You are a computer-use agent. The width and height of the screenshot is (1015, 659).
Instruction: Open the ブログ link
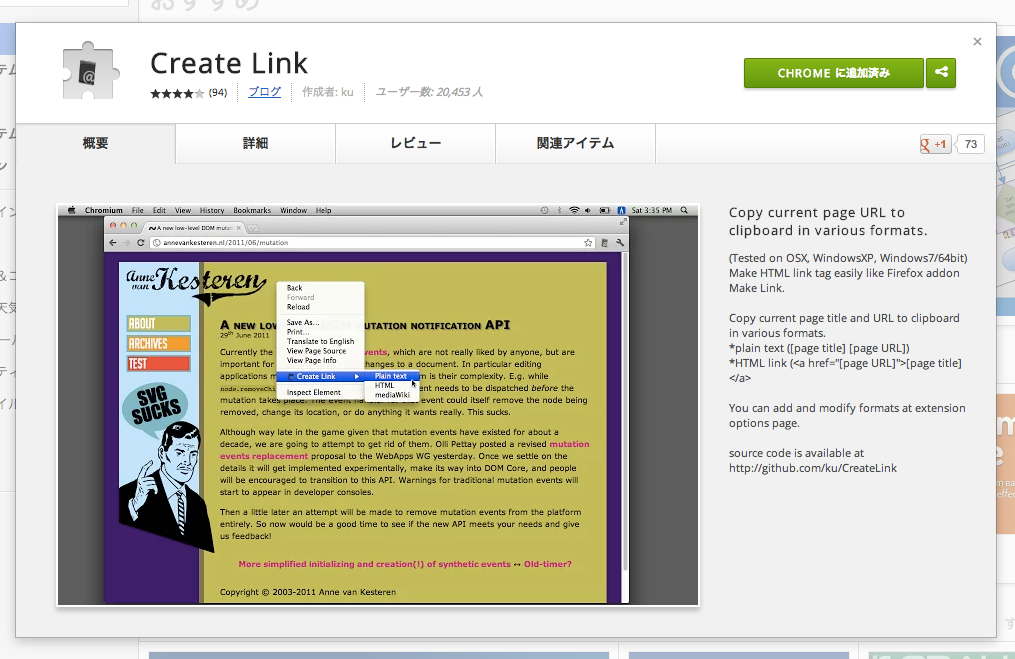pyautogui.click(x=264, y=92)
